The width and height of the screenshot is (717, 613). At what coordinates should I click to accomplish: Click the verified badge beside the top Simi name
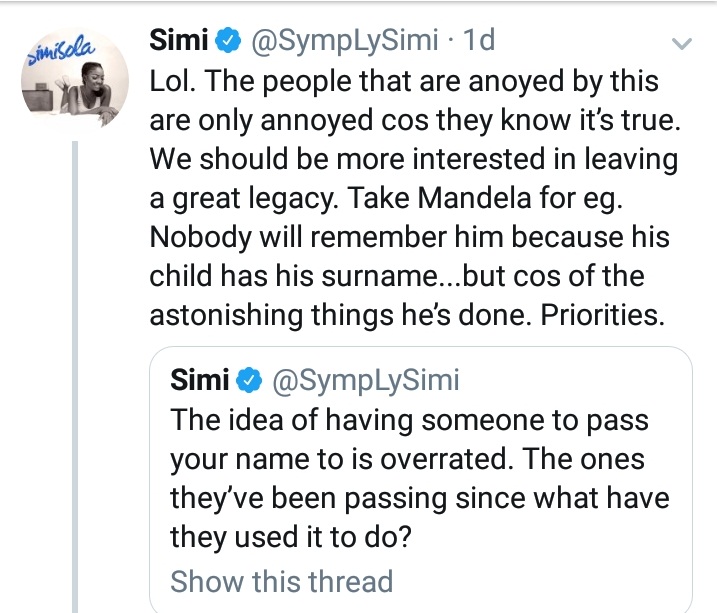point(228,41)
